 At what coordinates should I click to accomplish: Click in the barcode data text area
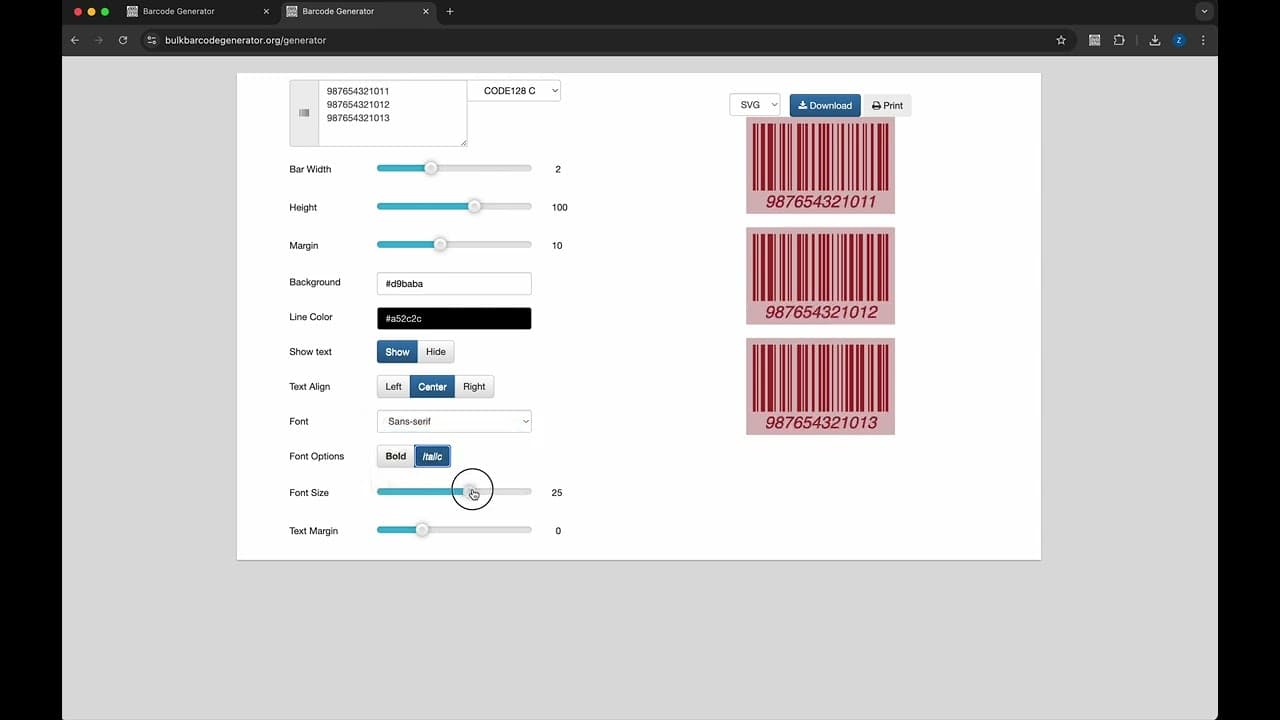393,113
